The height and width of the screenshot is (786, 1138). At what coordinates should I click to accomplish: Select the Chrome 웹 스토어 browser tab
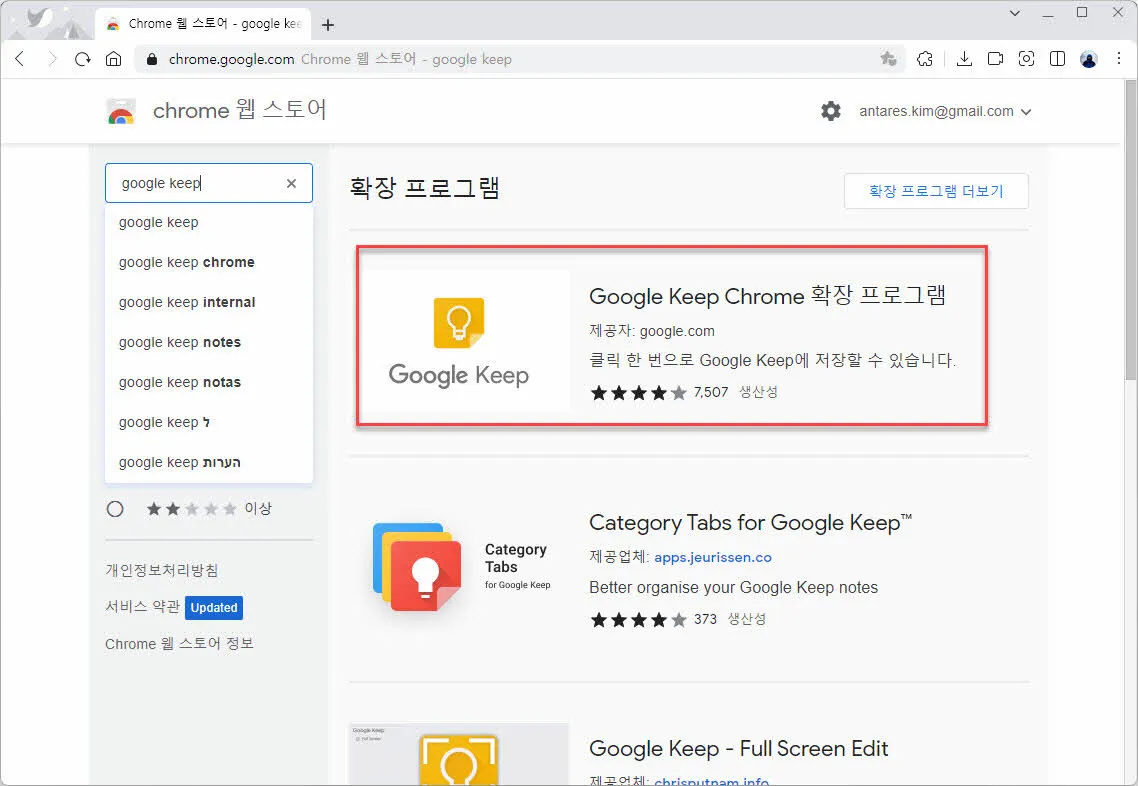(203, 24)
